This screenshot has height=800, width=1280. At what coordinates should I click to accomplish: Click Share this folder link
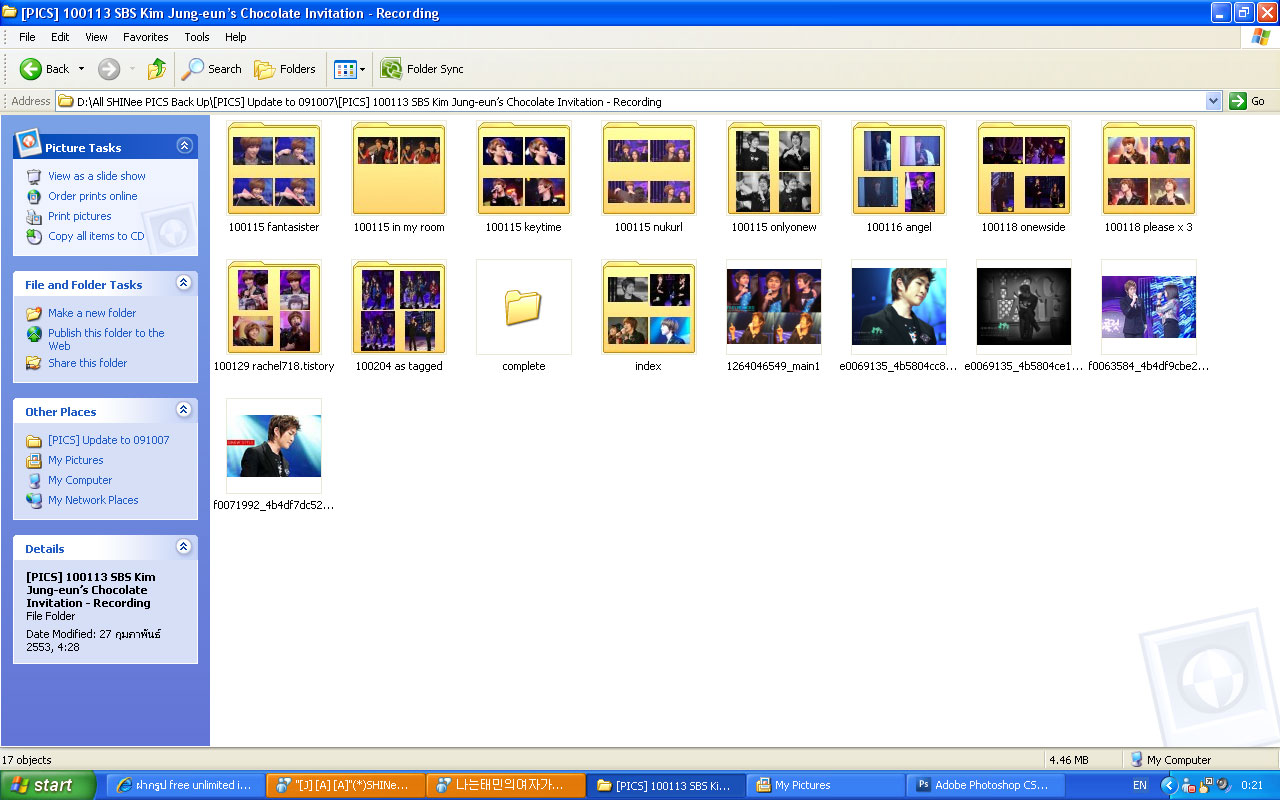88,363
